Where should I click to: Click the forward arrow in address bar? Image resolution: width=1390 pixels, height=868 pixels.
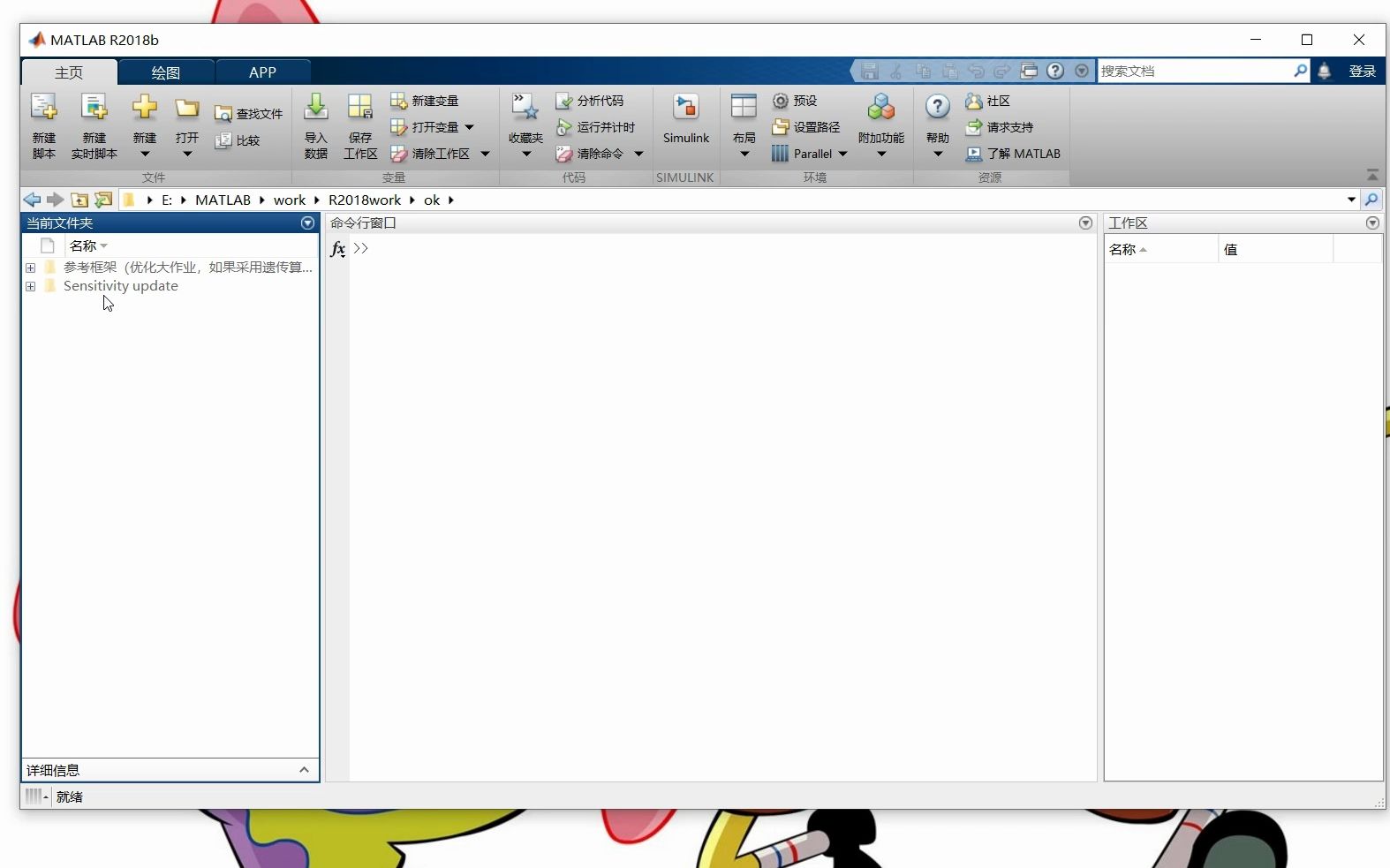pos(55,200)
